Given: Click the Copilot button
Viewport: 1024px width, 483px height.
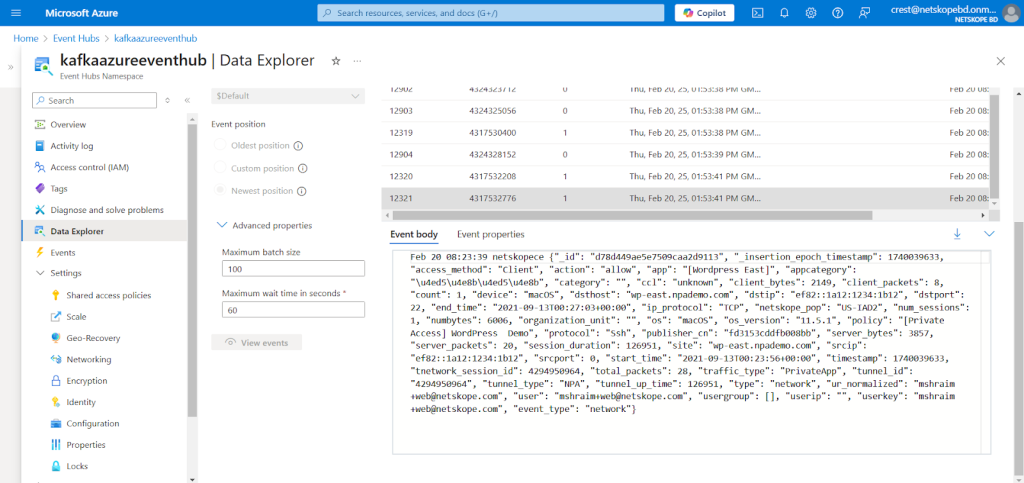Looking at the screenshot, I should click(705, 13).
